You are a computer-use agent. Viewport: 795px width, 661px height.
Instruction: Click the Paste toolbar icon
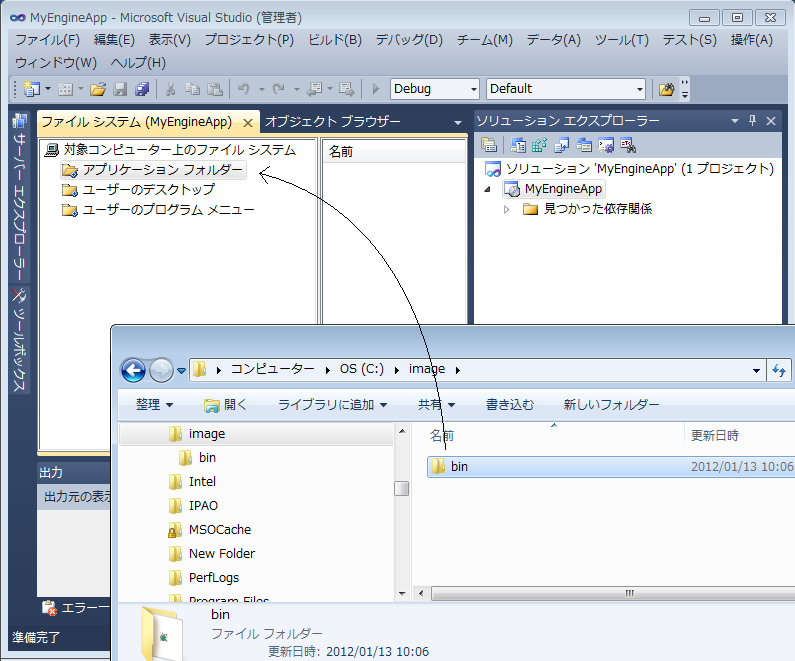[x=215, y=89]
